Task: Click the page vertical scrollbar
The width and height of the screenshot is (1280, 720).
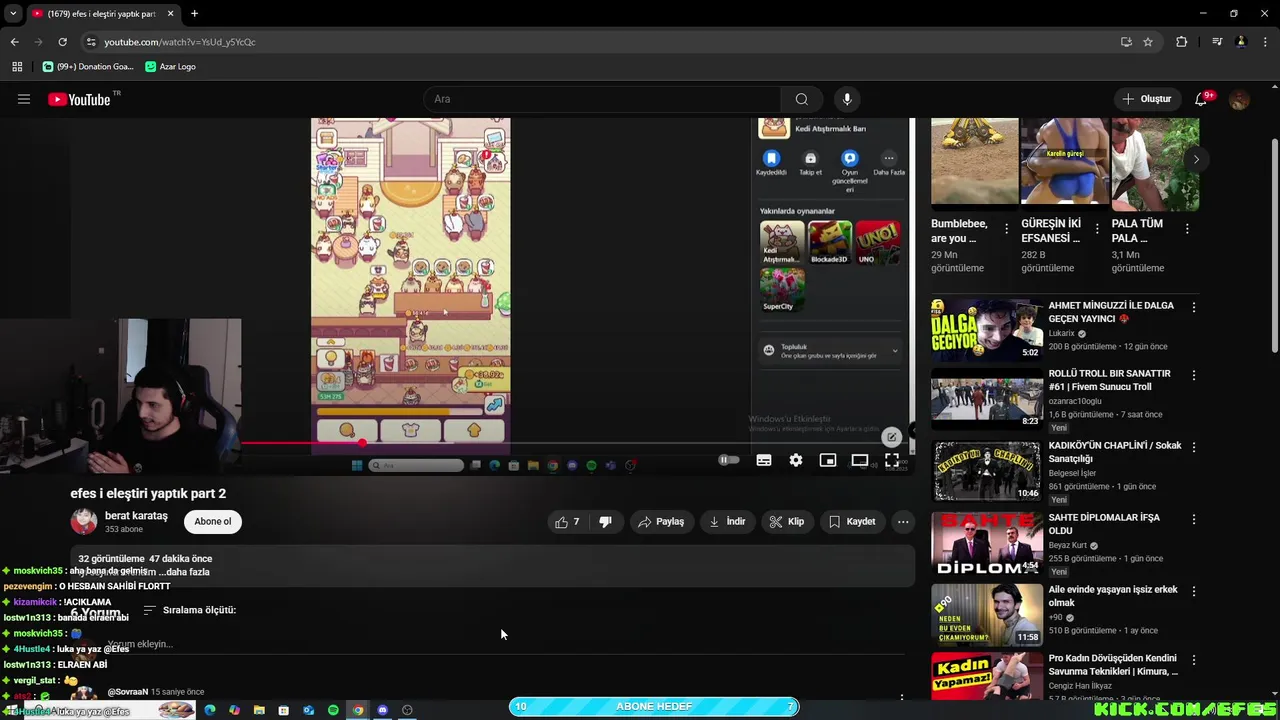Action: (1274, 245)
